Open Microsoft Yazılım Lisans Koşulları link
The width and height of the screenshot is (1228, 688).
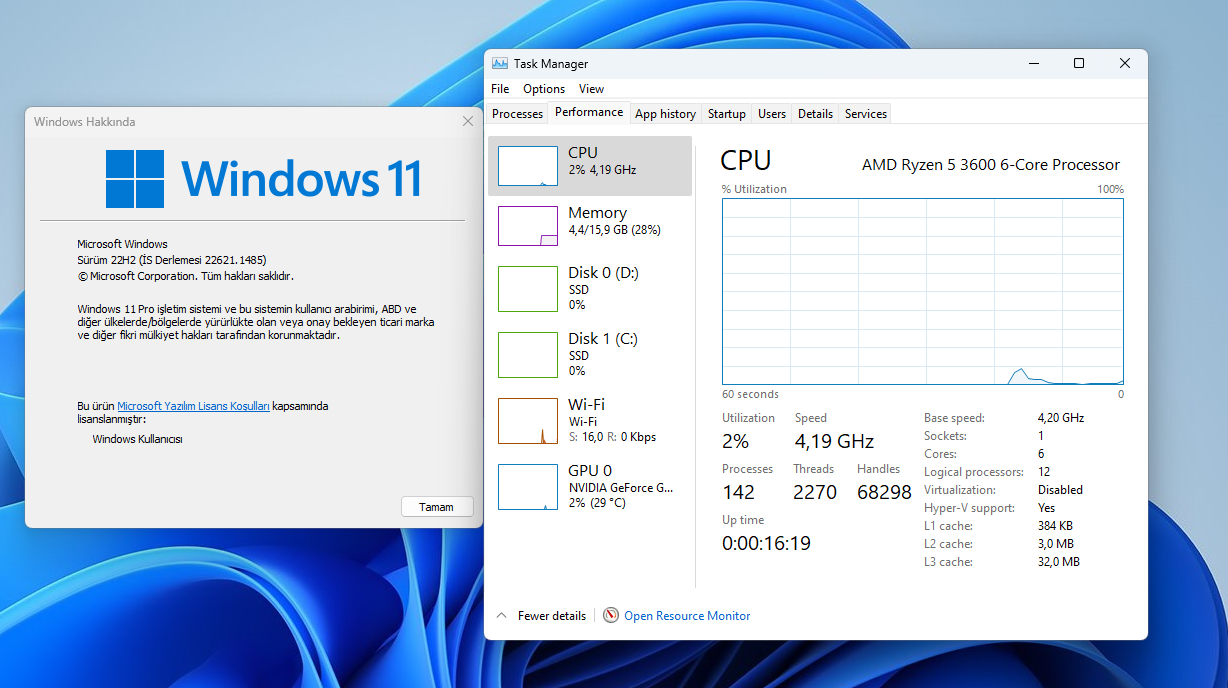pos(194,406)
